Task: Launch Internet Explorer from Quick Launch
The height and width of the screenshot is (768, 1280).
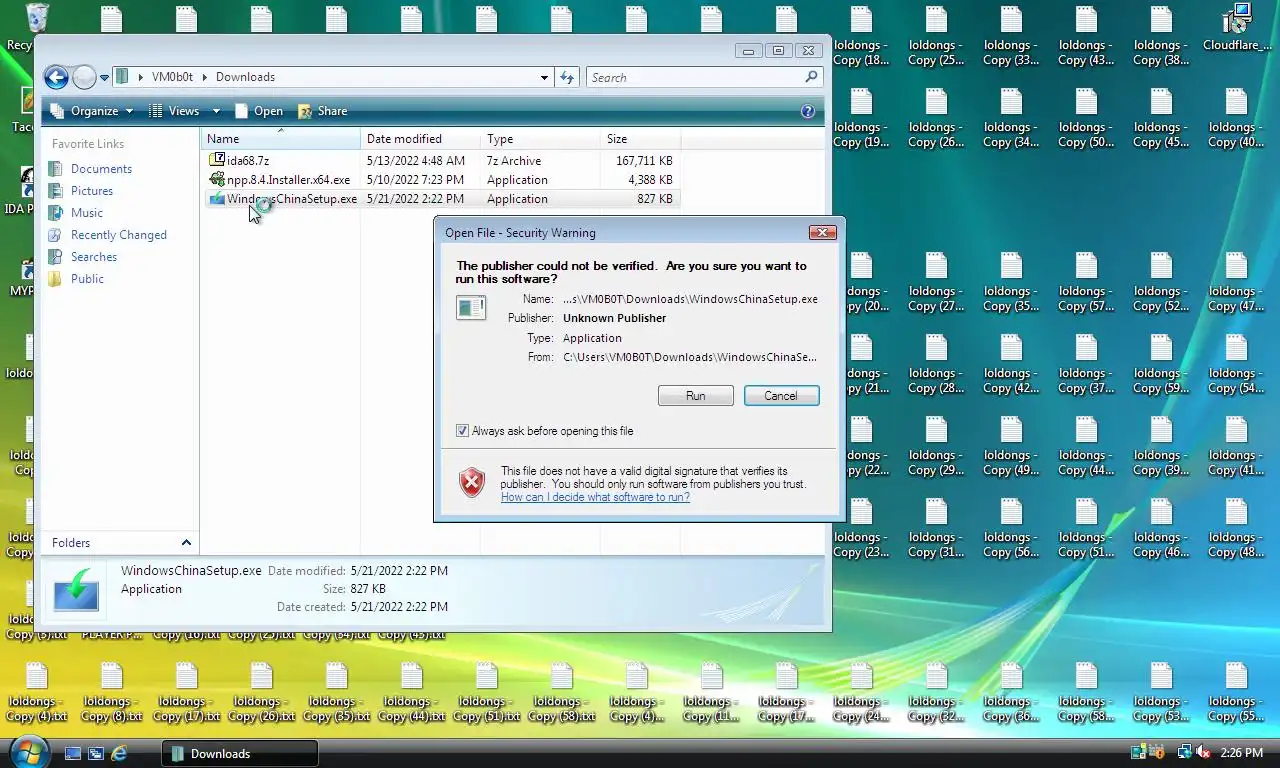Action: tap(119, 753)
